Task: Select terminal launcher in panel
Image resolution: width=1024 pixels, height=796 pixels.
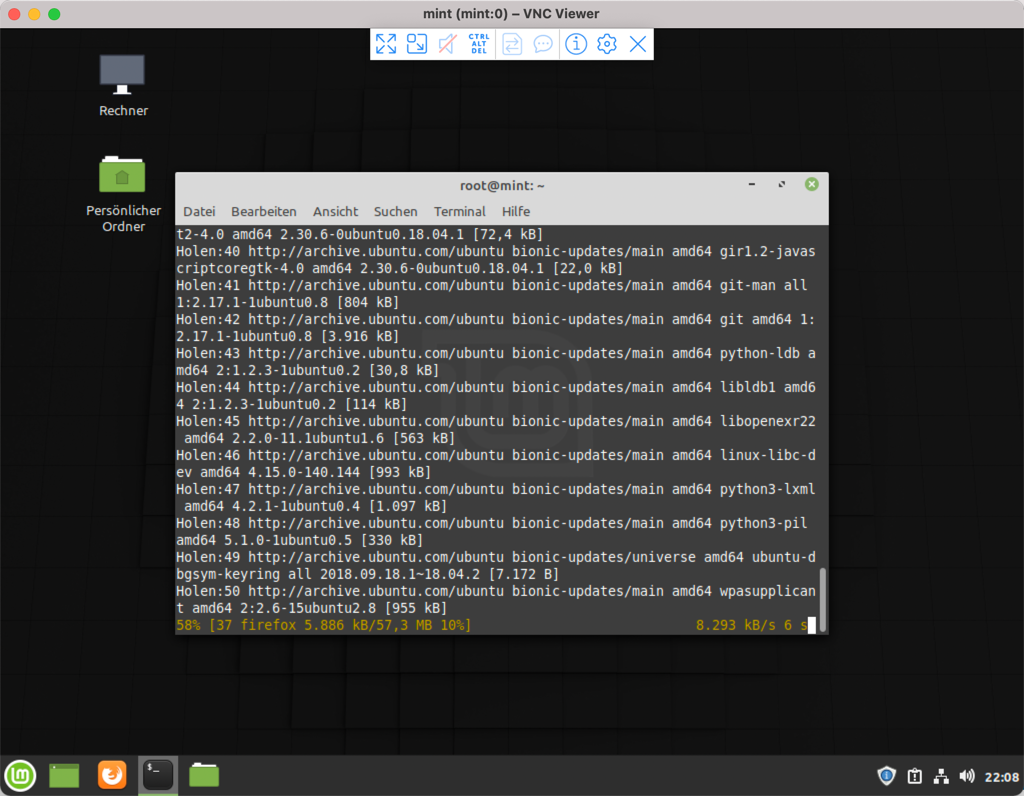Action: (158, 775)
